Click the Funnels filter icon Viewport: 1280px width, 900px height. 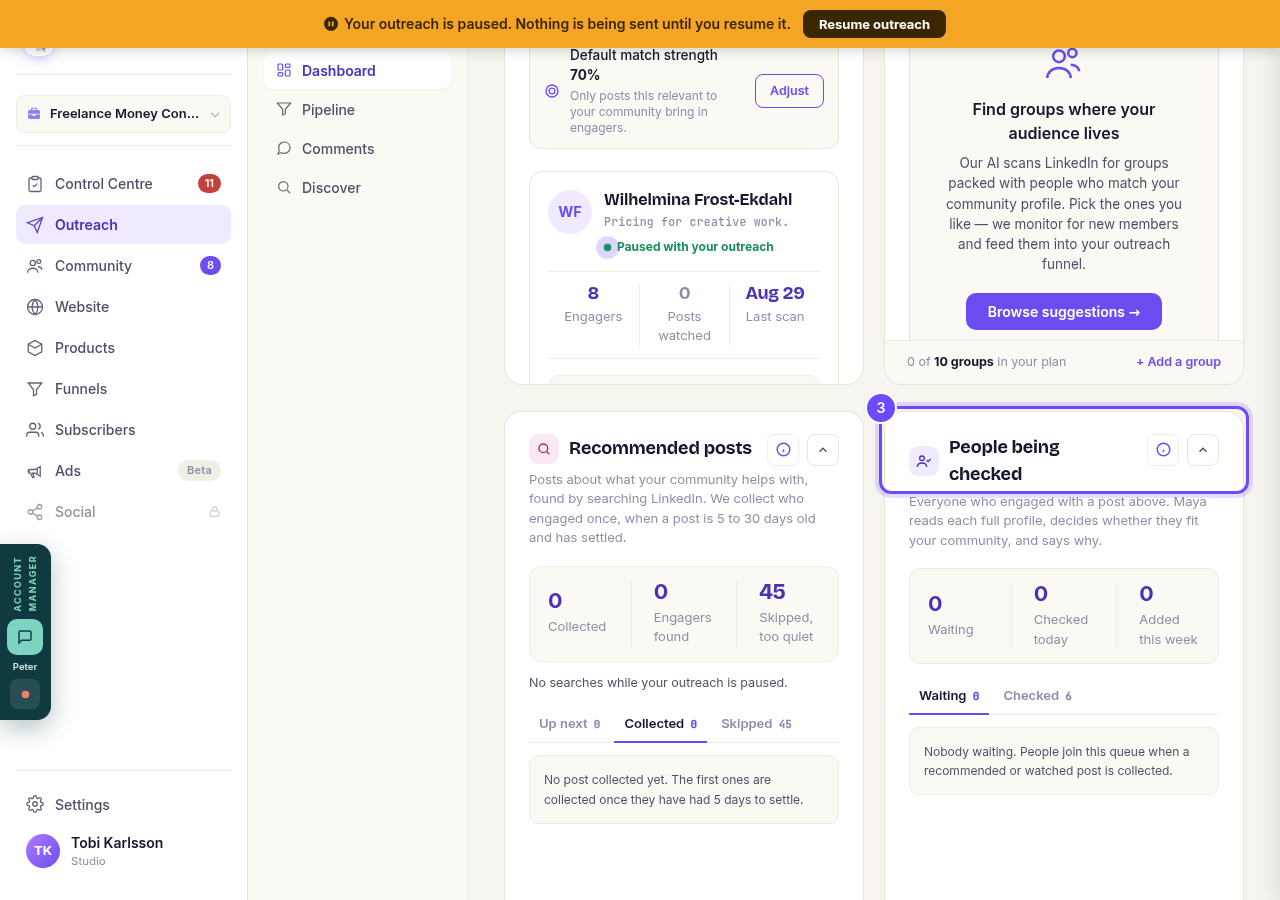[35, 389]
